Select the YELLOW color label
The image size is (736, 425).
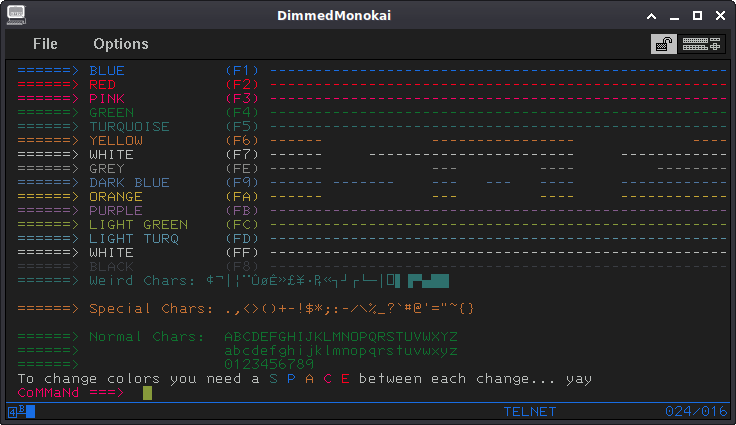click(116, 140)
